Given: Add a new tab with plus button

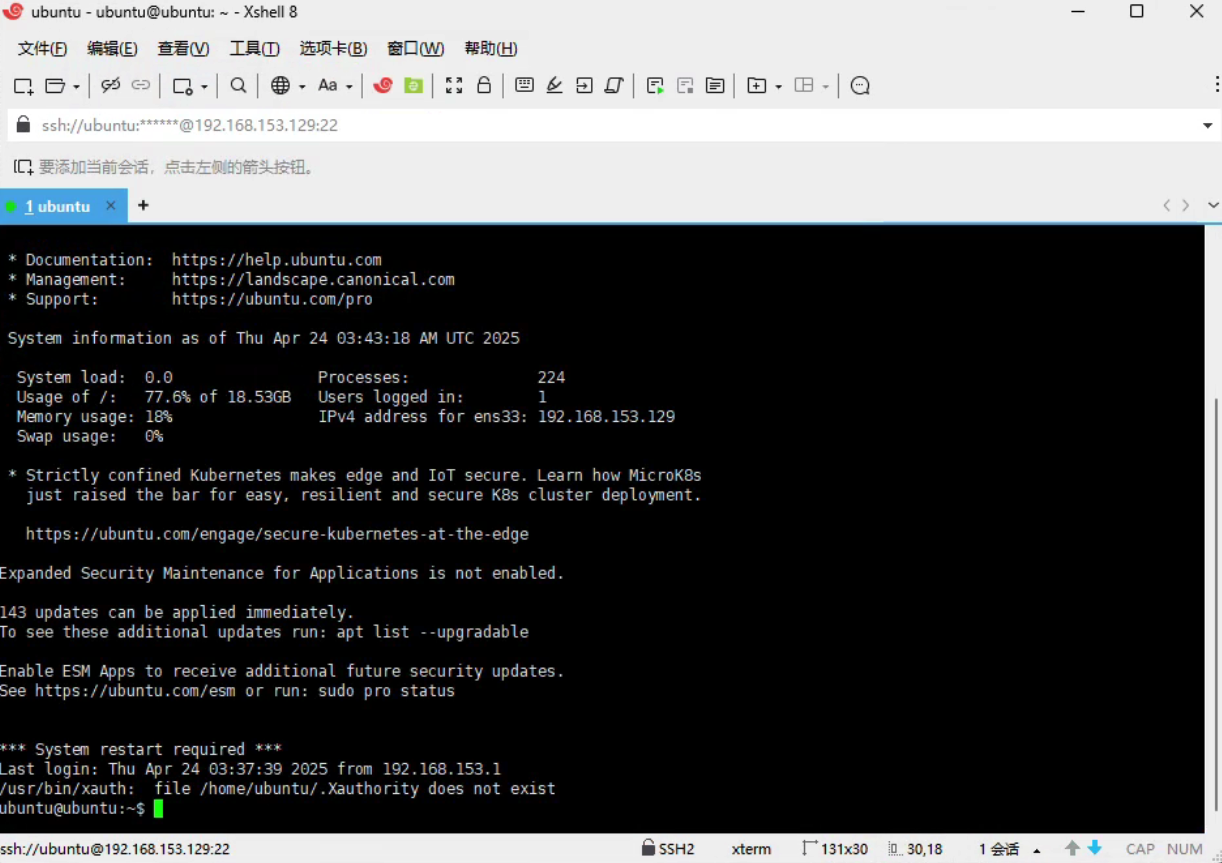Looking at the screenshot, I should pos(143,205).
